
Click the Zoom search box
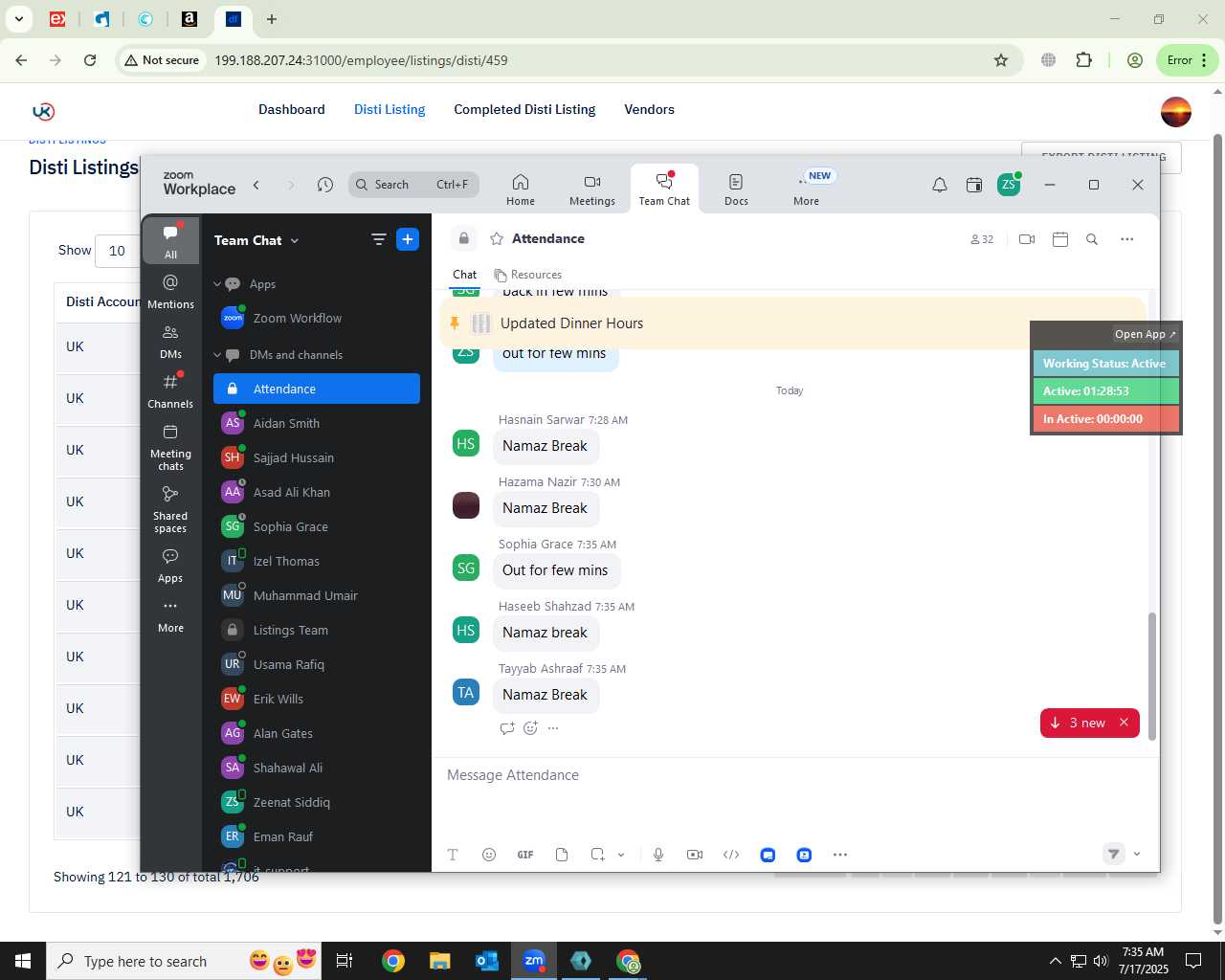point(413,185)
